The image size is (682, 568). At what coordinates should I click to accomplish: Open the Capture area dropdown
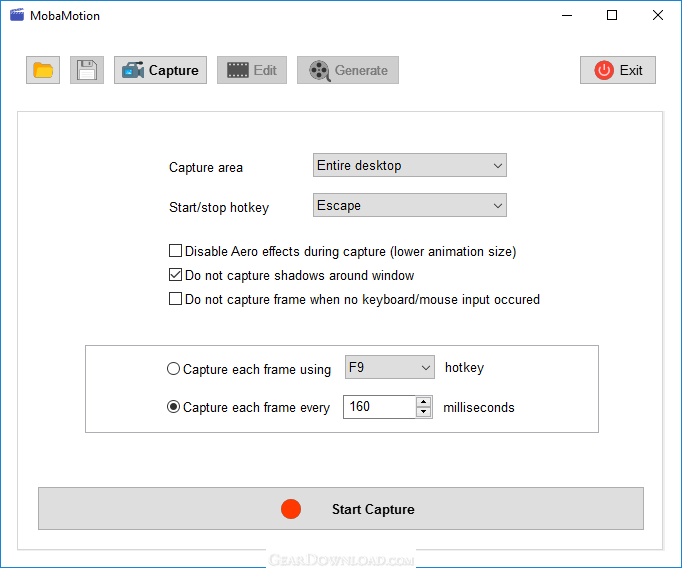point(410,165)
